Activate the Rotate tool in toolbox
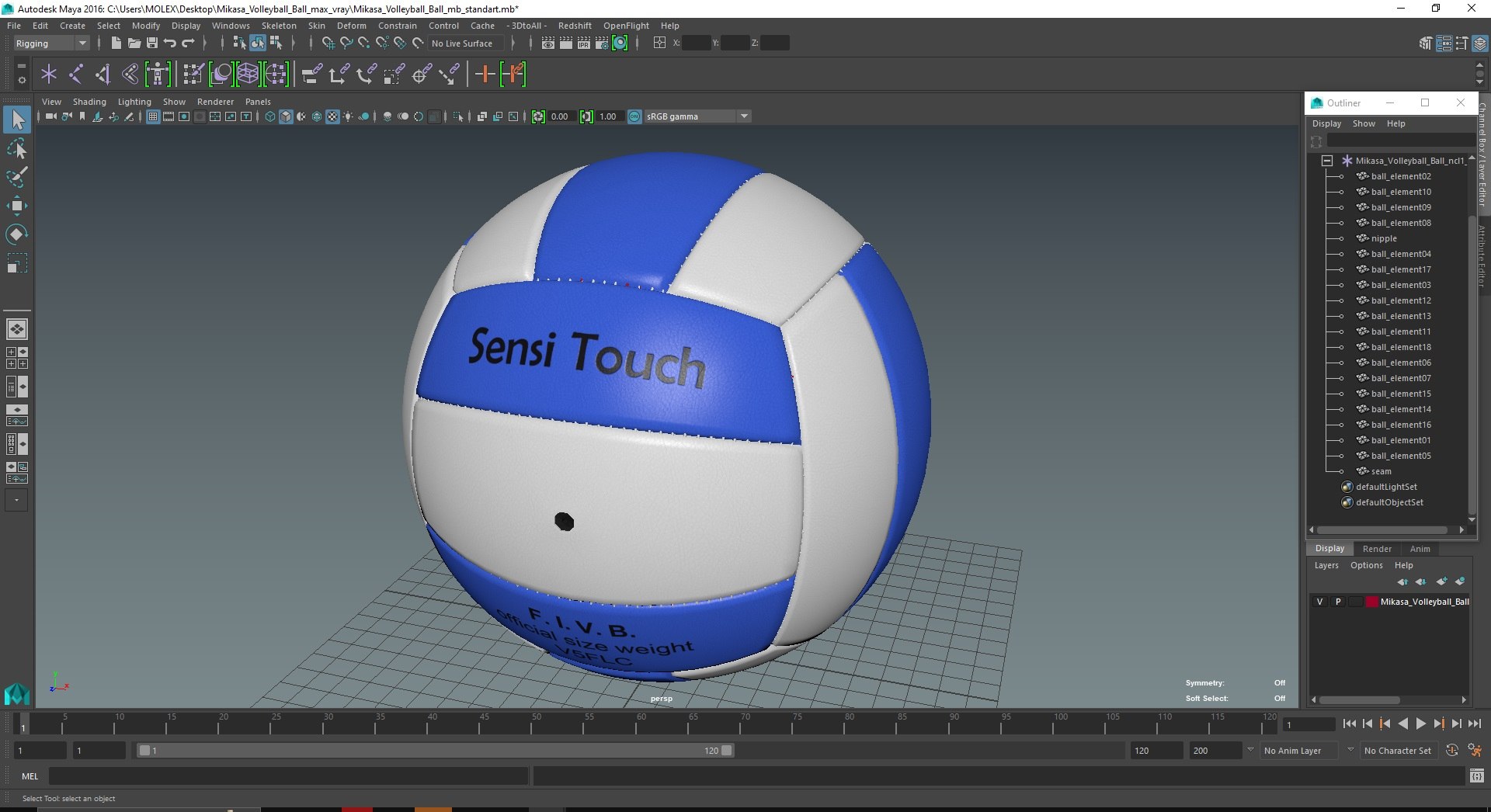 coord(17,234)
